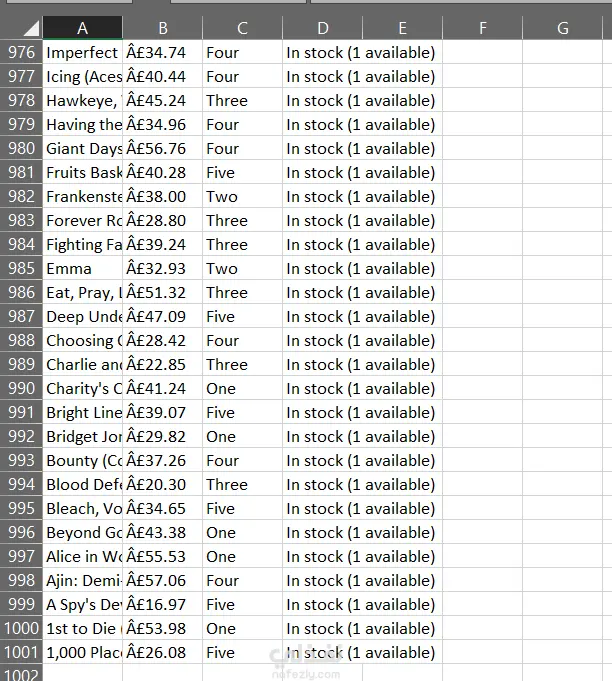
Task: Click the Giant Days title cell
Action: click(83, 149)
